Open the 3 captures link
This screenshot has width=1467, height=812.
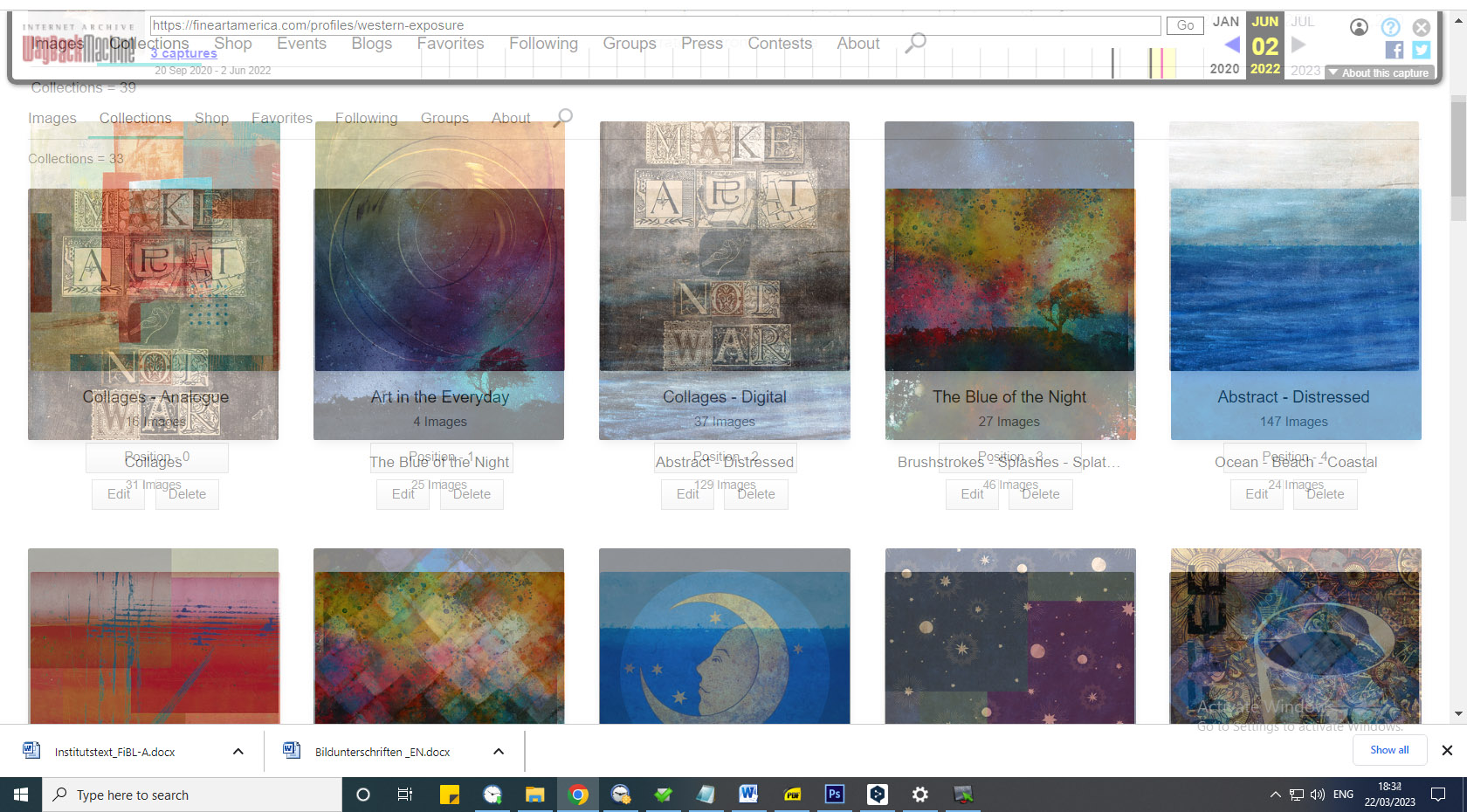pos(183,53)
